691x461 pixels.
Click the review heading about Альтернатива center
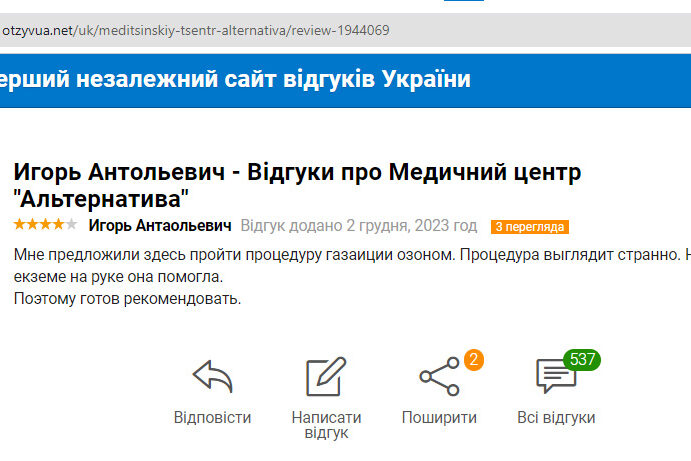[x=296, y=184]
